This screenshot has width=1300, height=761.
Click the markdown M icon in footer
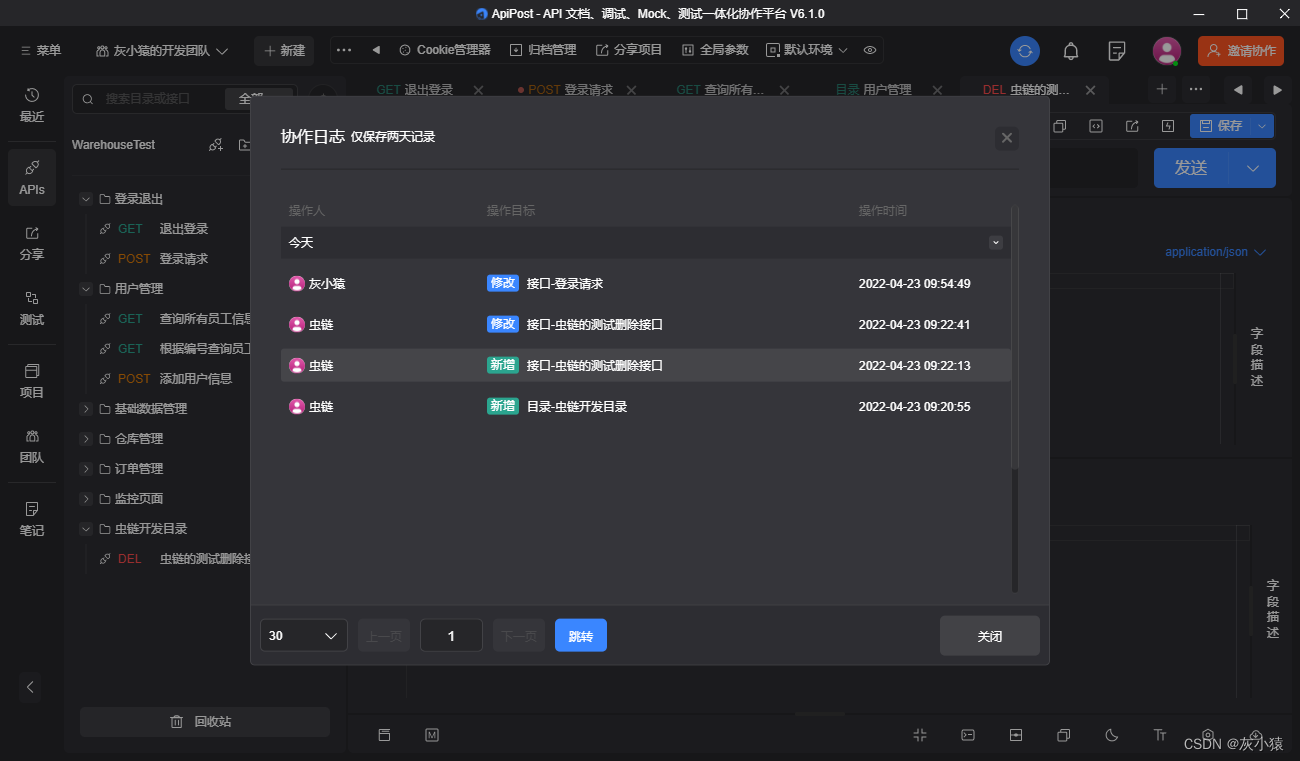[x=432, y=735]
